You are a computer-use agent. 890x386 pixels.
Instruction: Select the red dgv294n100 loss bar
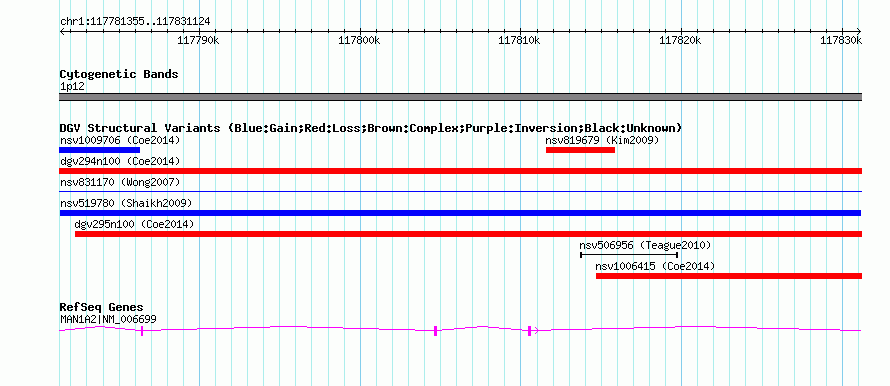coord(460,171)
